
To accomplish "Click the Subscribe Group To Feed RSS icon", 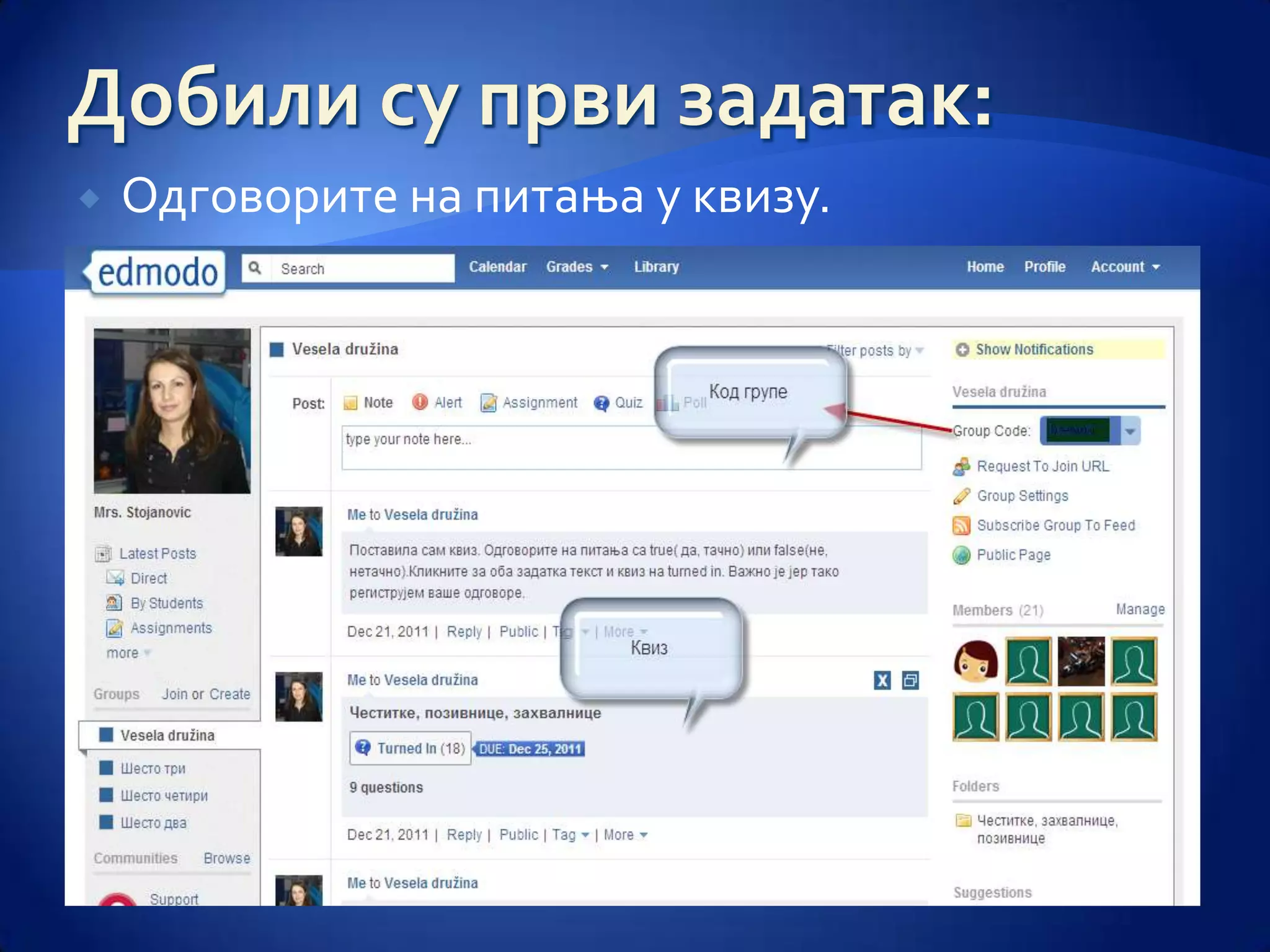I will 961,526.
